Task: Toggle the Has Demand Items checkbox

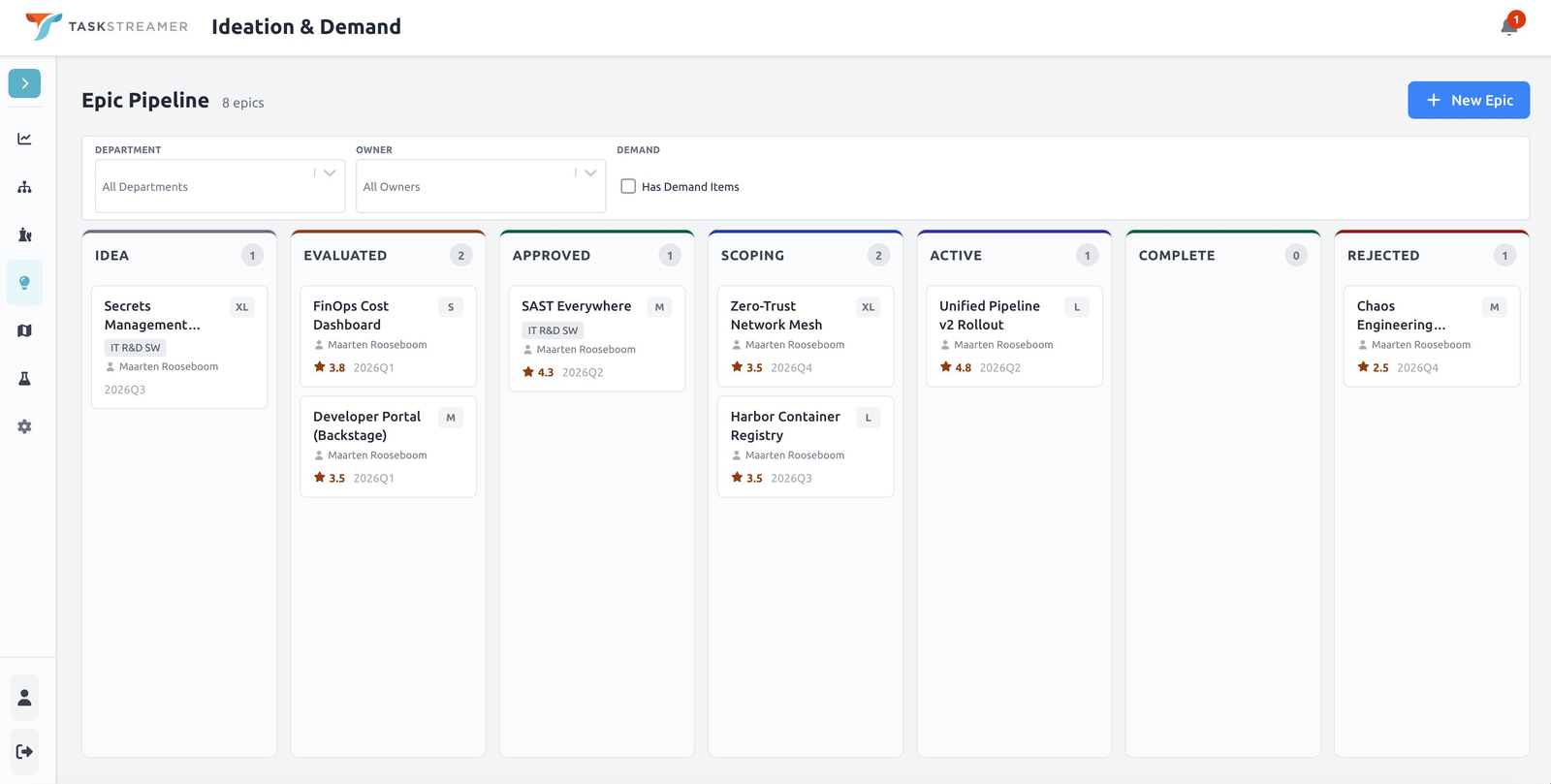Action: tap(628, 186)
